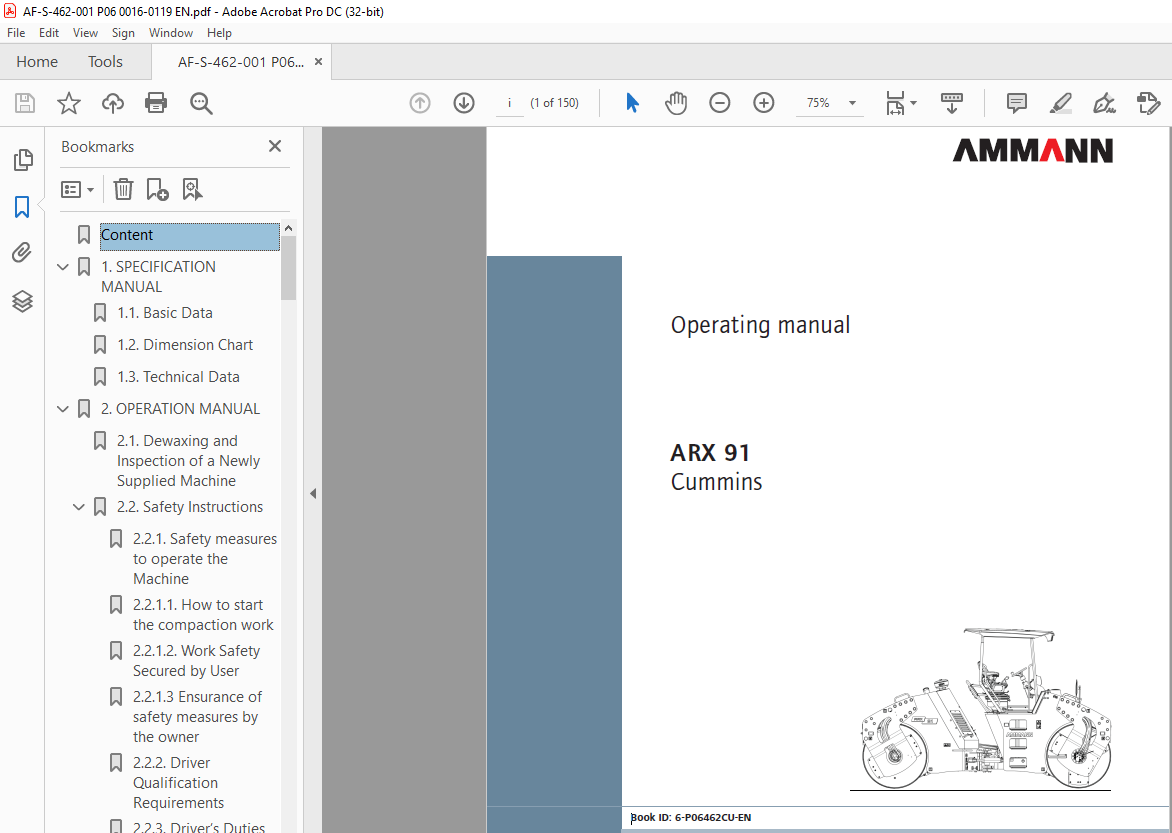Click the fit page width icon
The height and width of the screenshot is (833, 1172).
895,103
